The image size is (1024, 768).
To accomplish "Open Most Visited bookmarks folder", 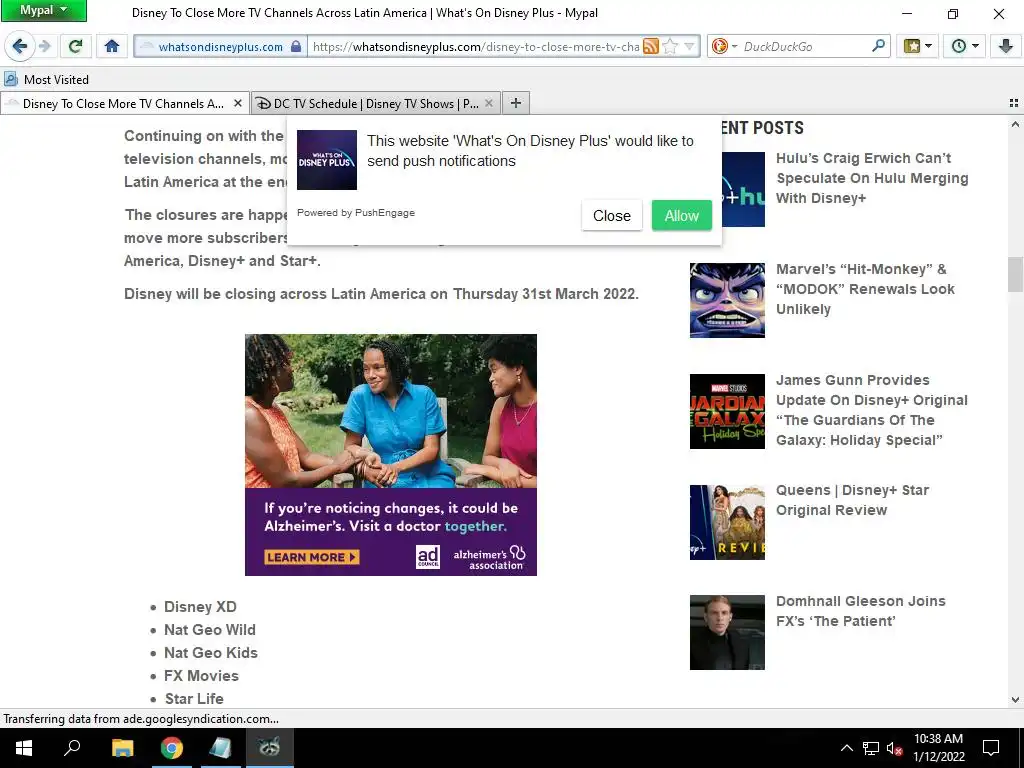I will (46, 80).
